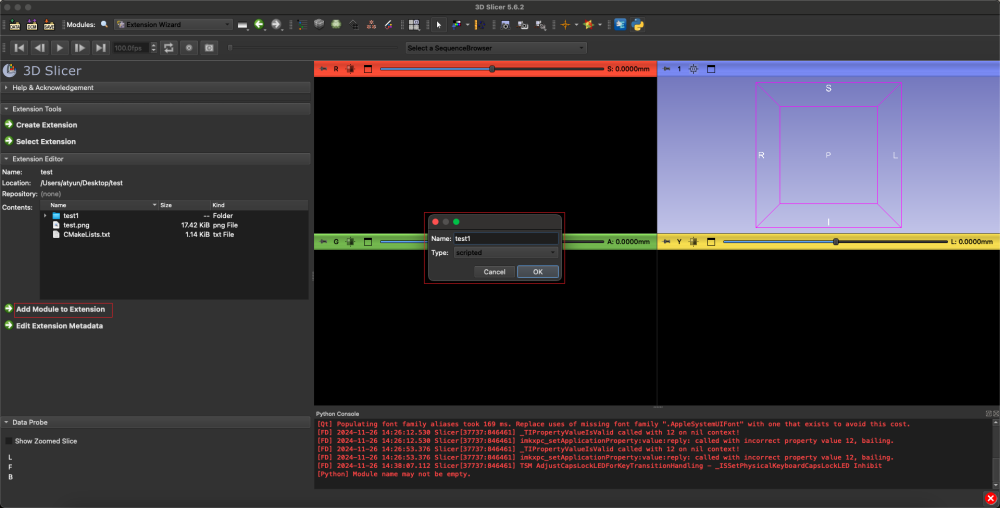Viewport: 1000px width, 508px height.
Task: Open the Modules selector dropdown
Action: (172, 24)
